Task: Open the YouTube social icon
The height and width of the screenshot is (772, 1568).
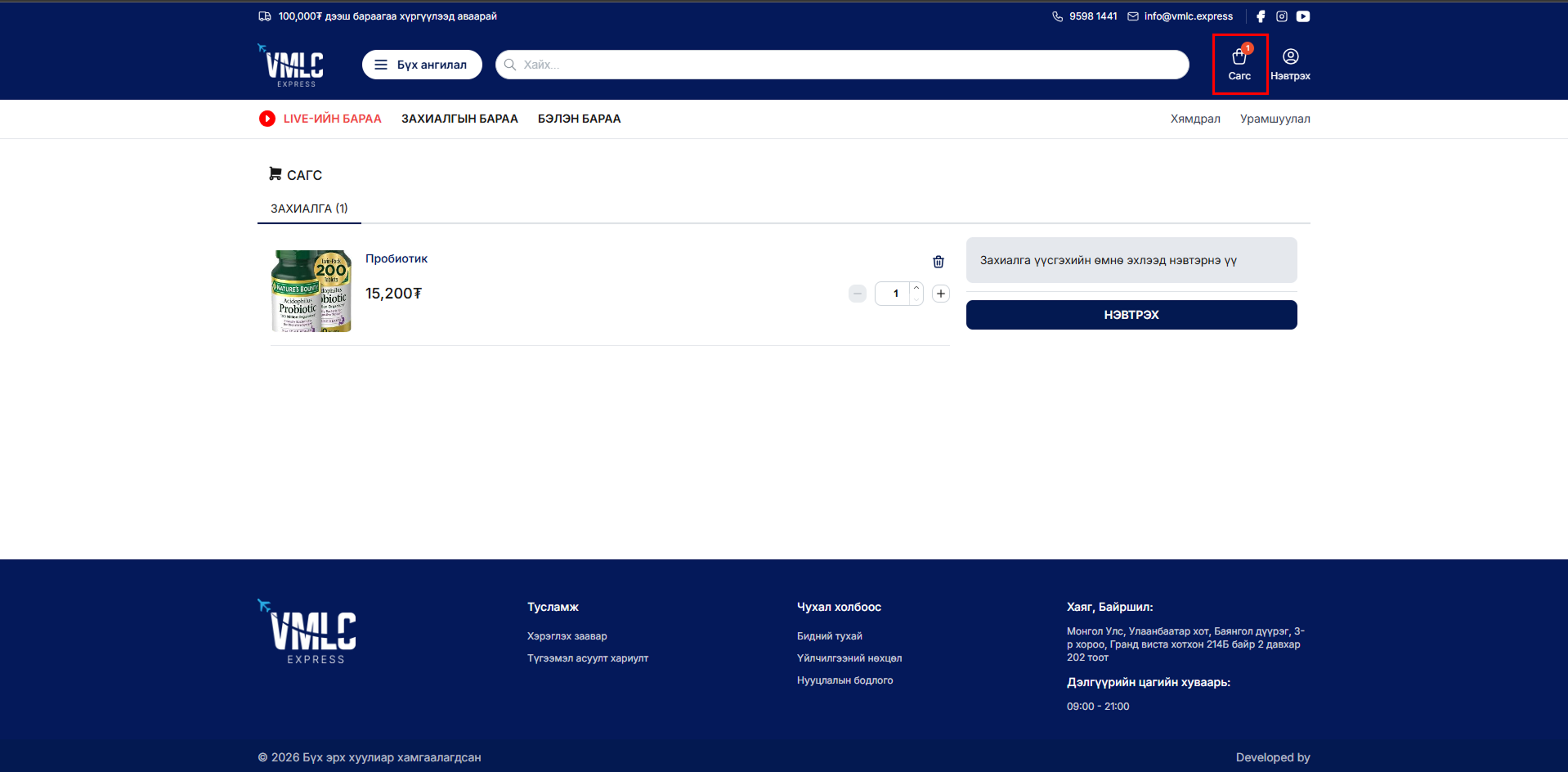Action: [x=1303, y=16]
